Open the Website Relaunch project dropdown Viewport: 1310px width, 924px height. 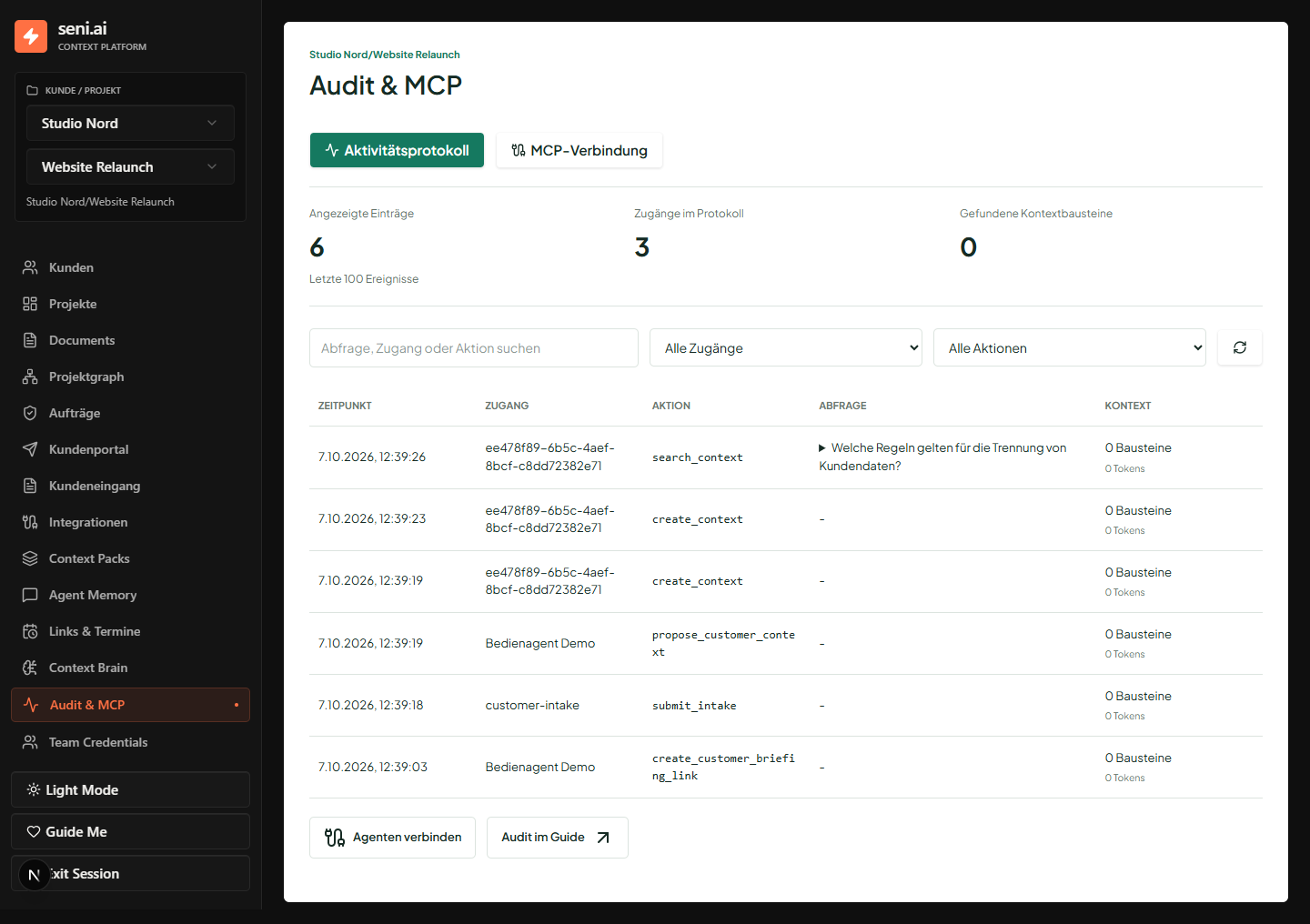[x=130, y=166]
